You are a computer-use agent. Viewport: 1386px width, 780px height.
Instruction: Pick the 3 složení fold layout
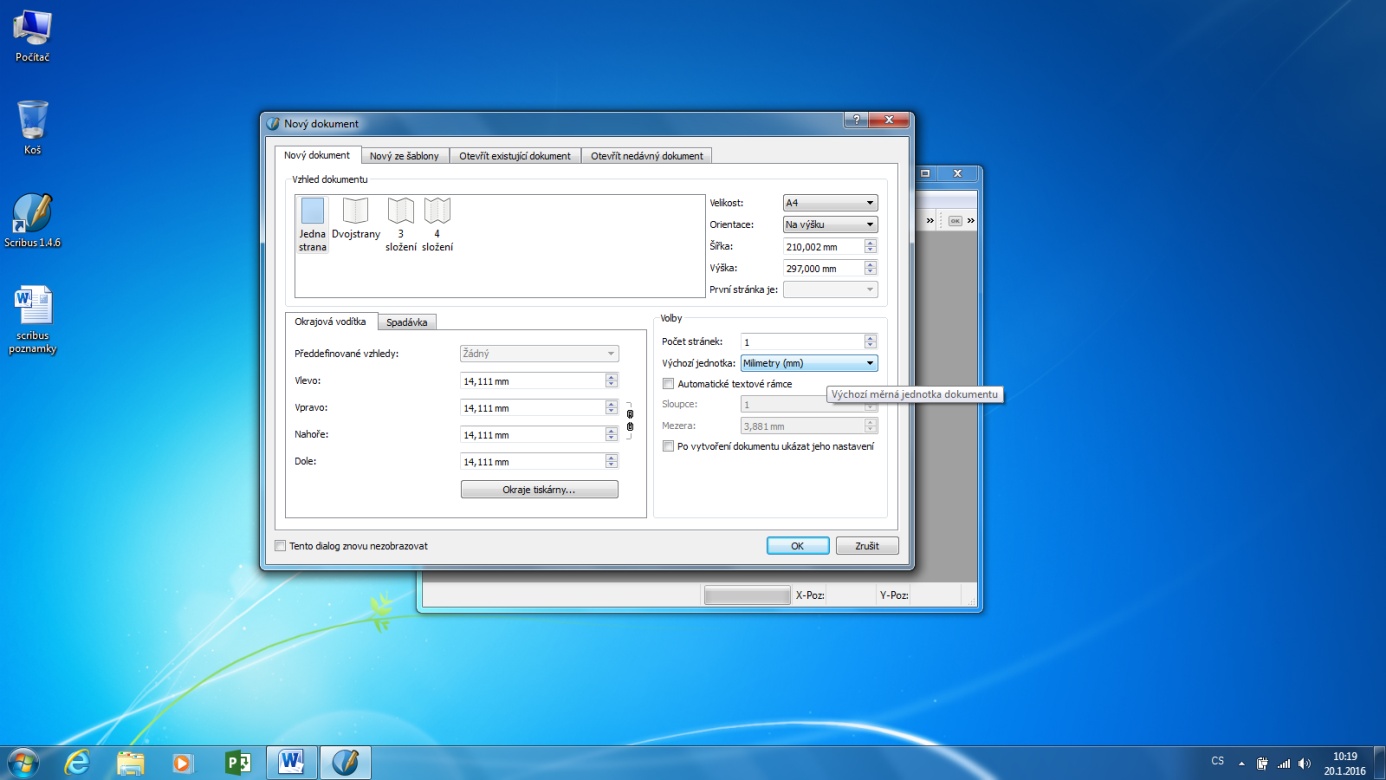click(400, 224)
